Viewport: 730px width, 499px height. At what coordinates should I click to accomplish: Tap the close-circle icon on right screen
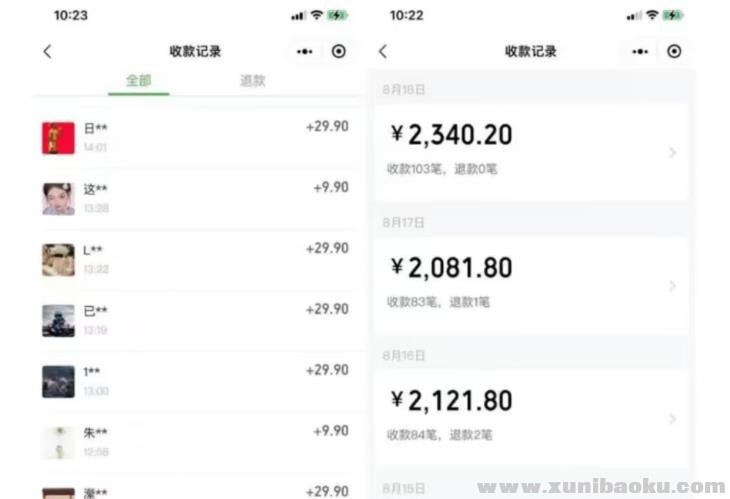pos(674,52)
